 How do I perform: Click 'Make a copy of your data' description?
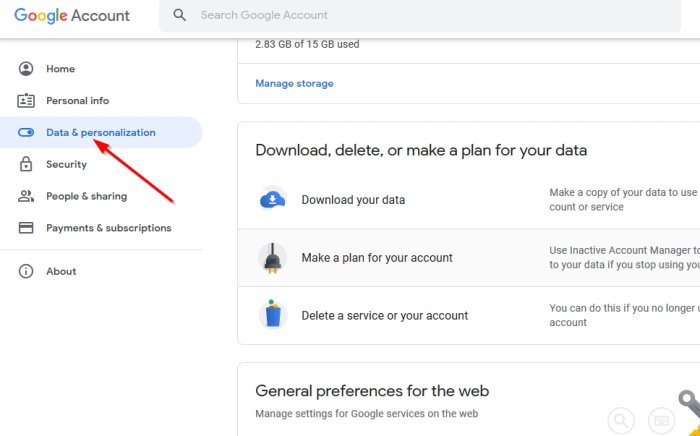pos(624,199)
